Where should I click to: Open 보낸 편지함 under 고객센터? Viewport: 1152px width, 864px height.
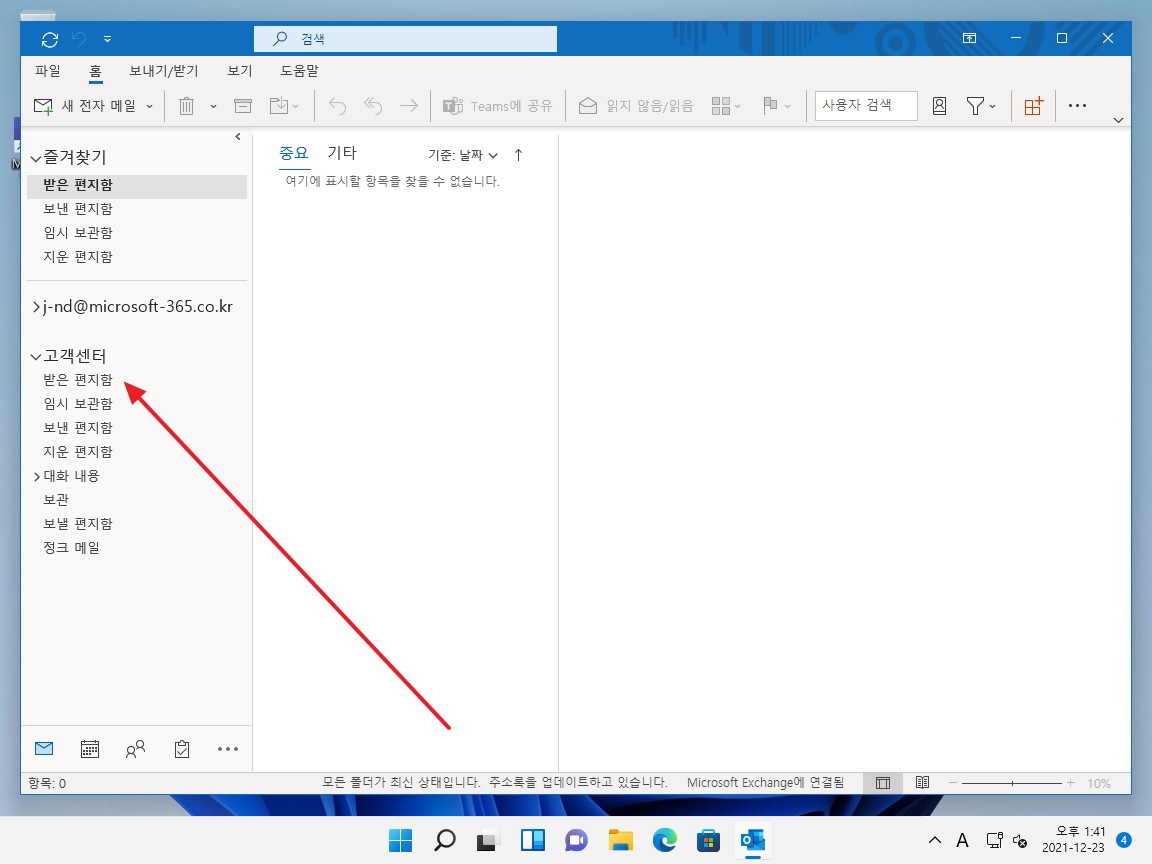click(78, 428)
